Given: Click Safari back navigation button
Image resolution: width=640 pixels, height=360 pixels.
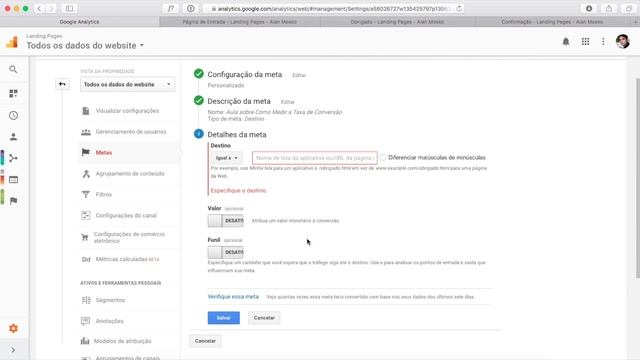Looking at the screenshot, I should tap(39, 9).
